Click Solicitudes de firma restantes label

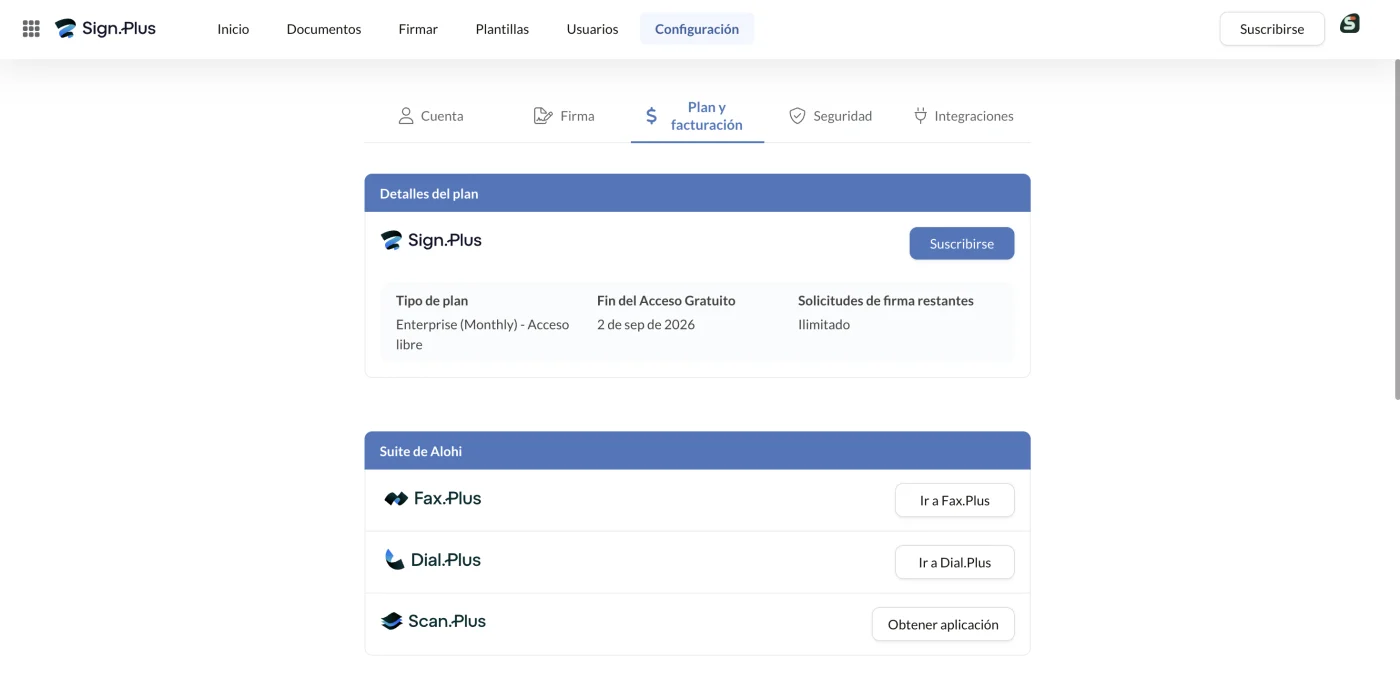[886, 300]
